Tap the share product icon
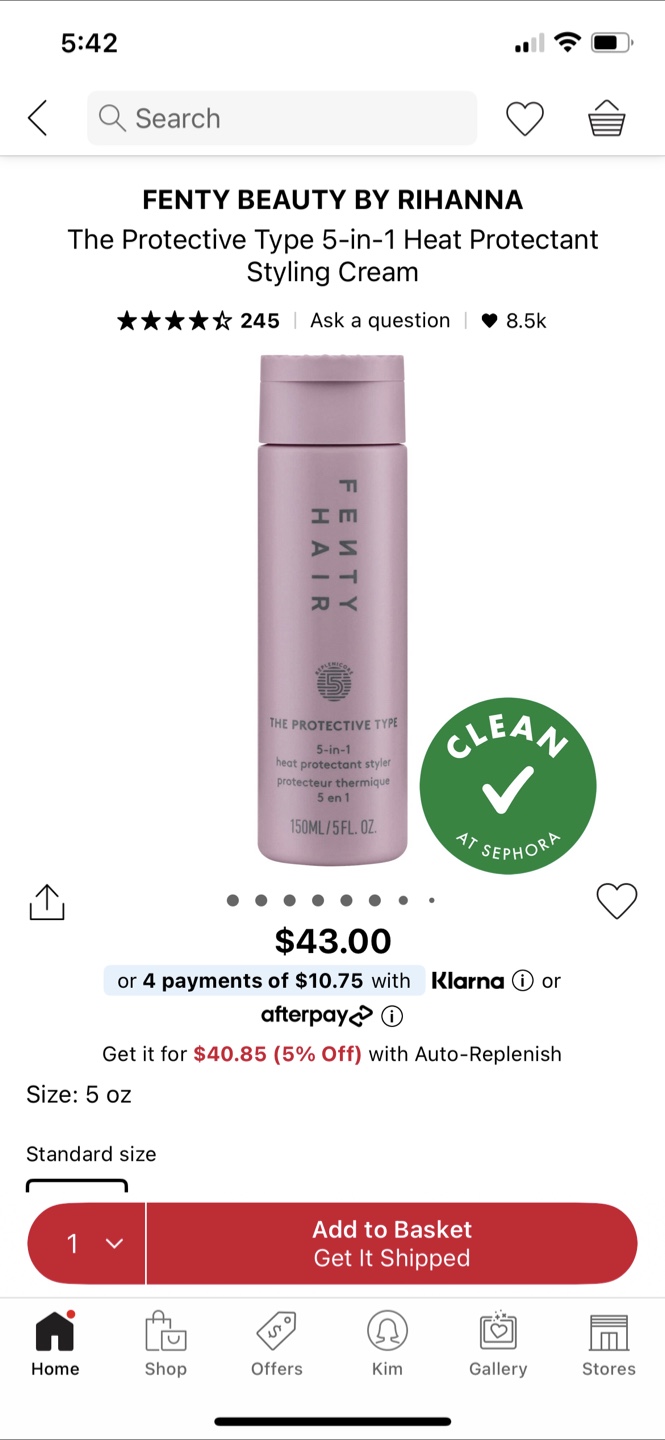Image resolution: width=665 pixels, height=1440 pixels. (x=46, y=902)
